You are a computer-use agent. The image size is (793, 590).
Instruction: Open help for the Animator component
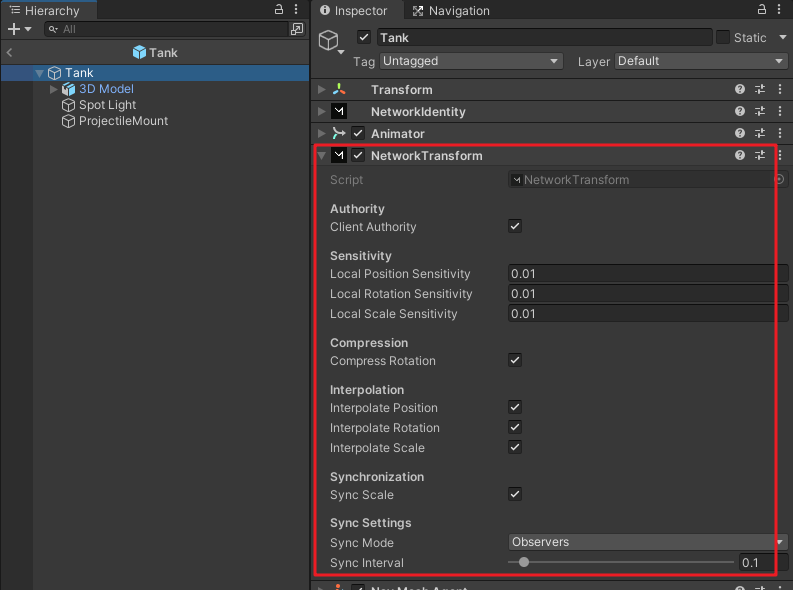(739, 133)
